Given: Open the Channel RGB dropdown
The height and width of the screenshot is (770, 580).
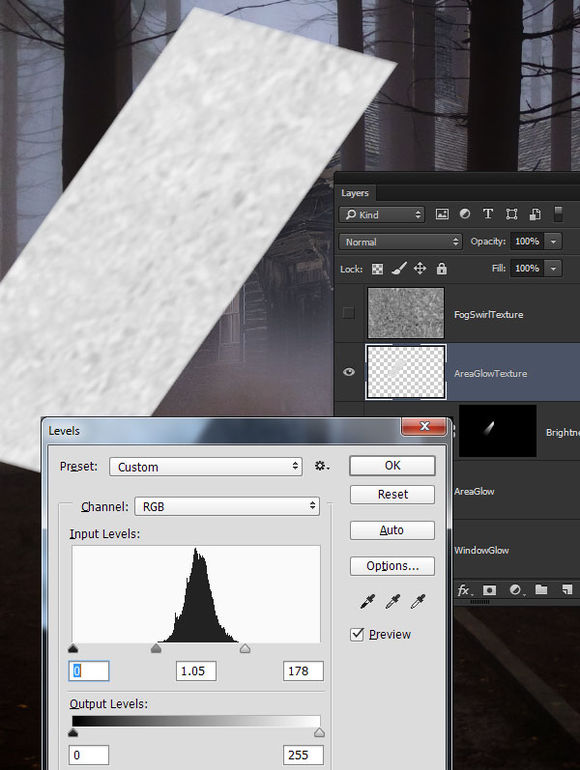Looking at the screenshot, I should coord(227,506).
